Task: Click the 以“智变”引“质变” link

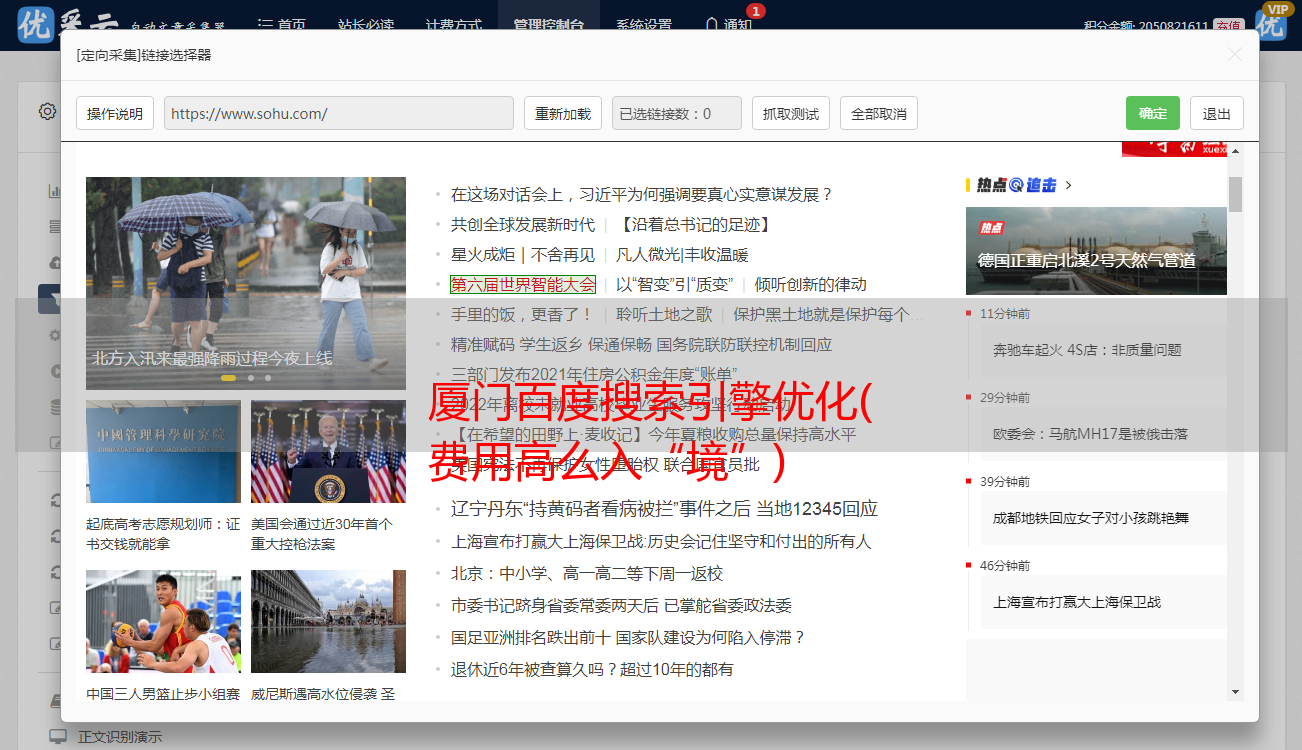Action: click(675, 284)
